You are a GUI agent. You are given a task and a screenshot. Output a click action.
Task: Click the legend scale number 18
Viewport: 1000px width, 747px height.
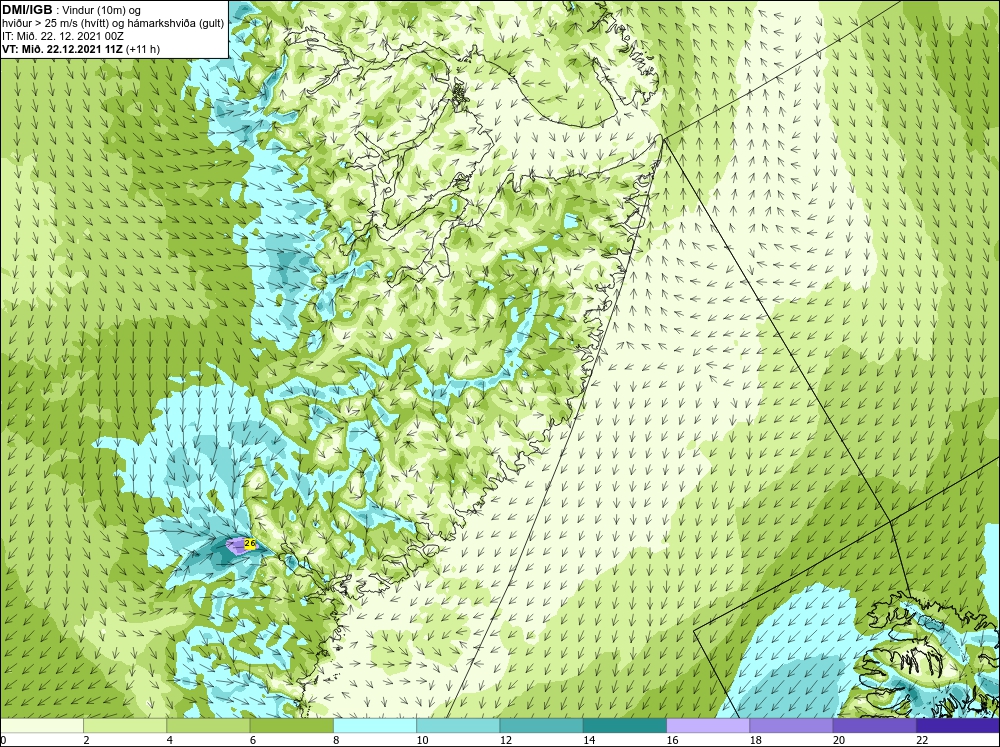(x=755, y=740)
